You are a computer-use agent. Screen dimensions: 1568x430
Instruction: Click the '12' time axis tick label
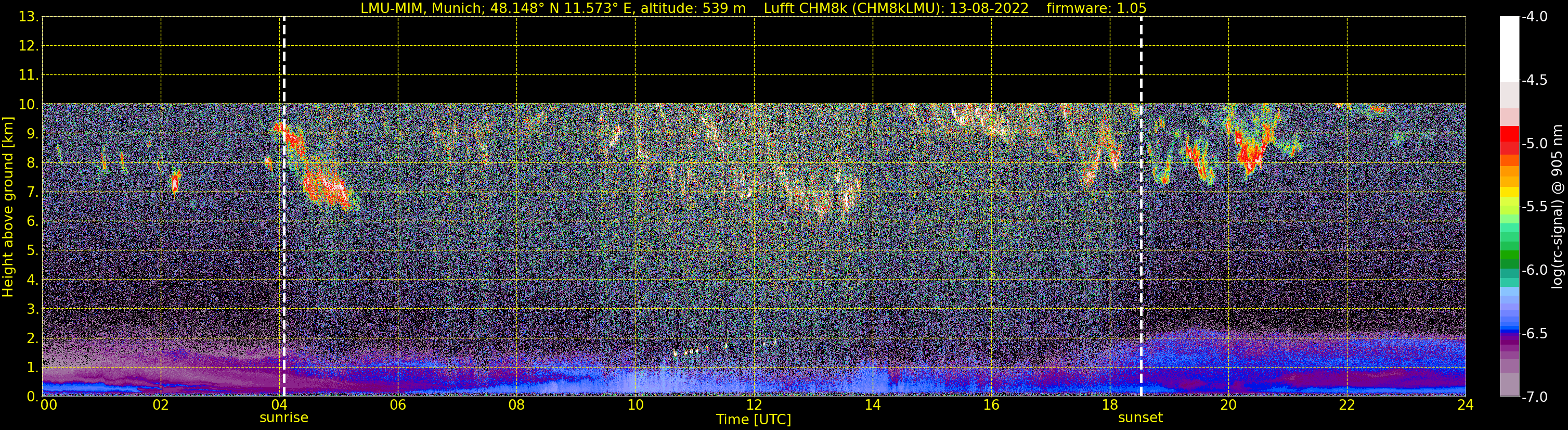[754, 405]
